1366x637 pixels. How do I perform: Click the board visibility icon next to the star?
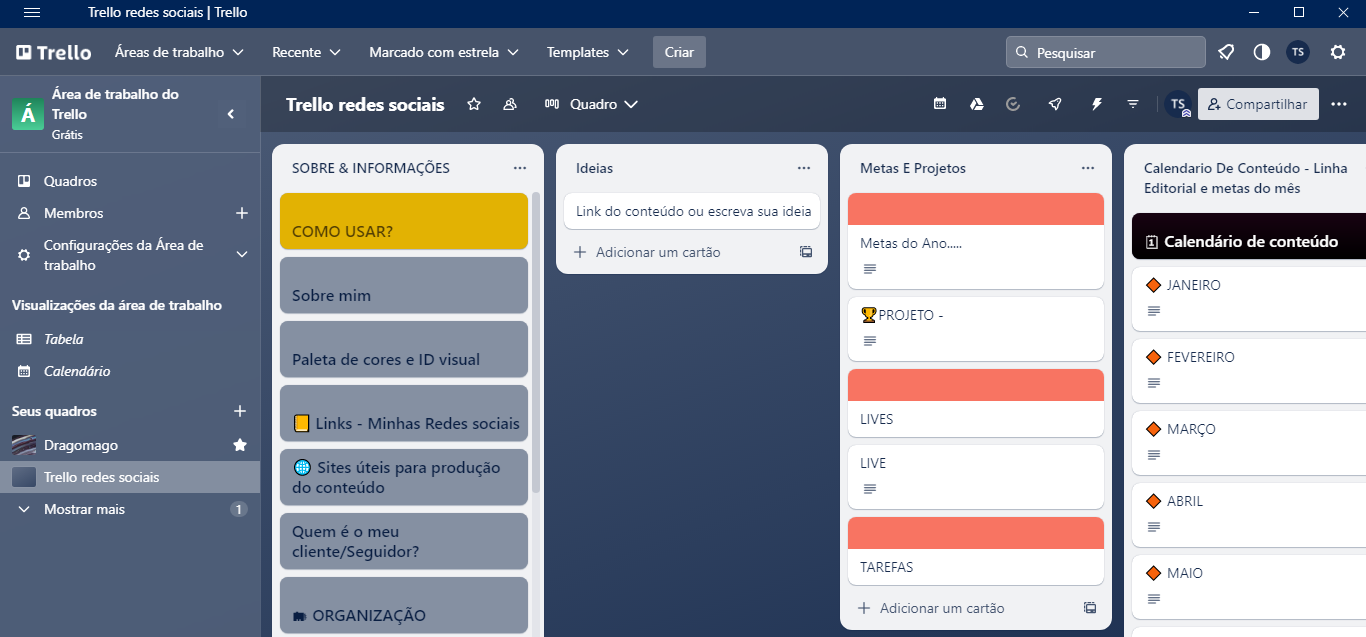tap(510, 104)
